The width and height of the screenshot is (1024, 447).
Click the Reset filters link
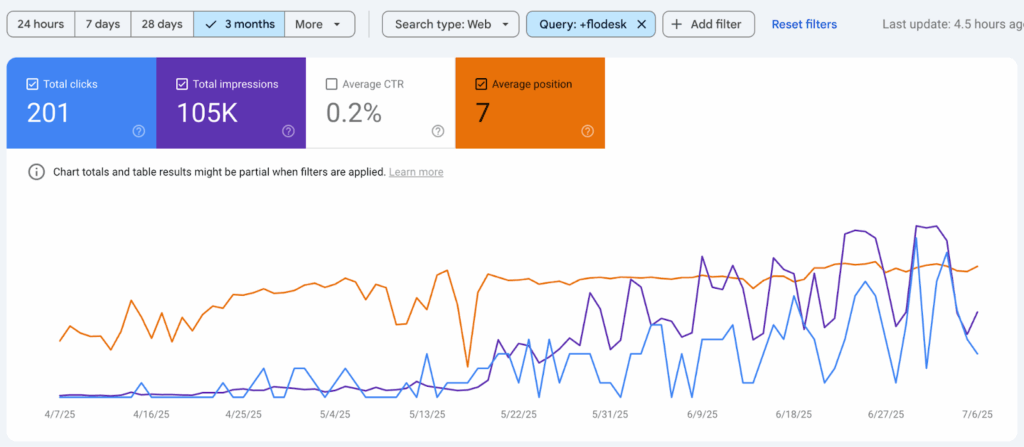804,24
